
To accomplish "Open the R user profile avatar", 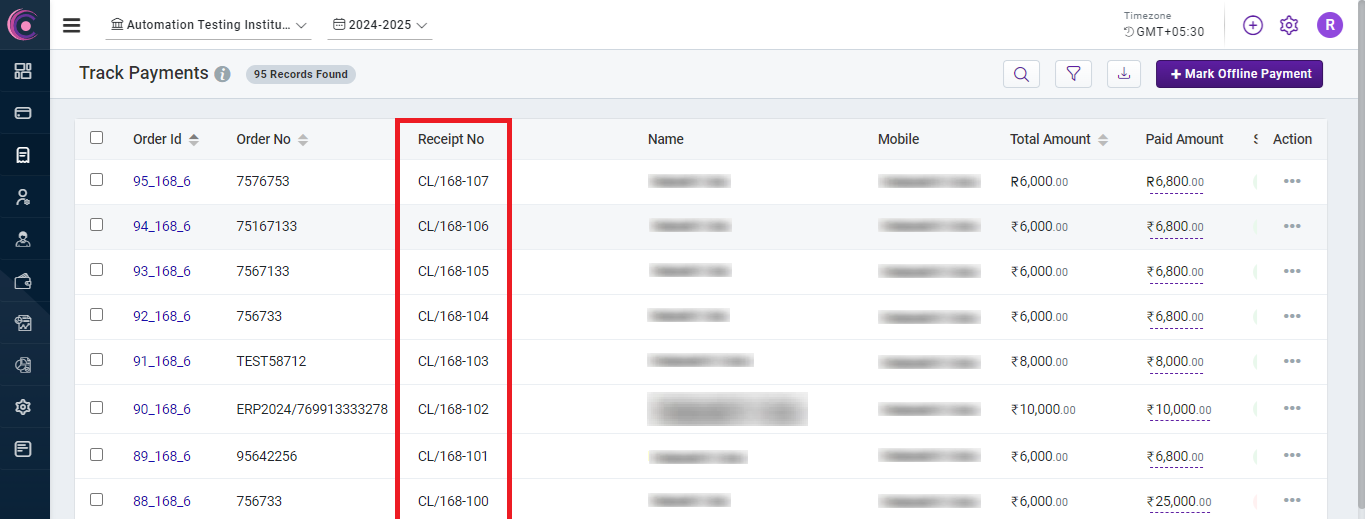I will click(1329, 25).
